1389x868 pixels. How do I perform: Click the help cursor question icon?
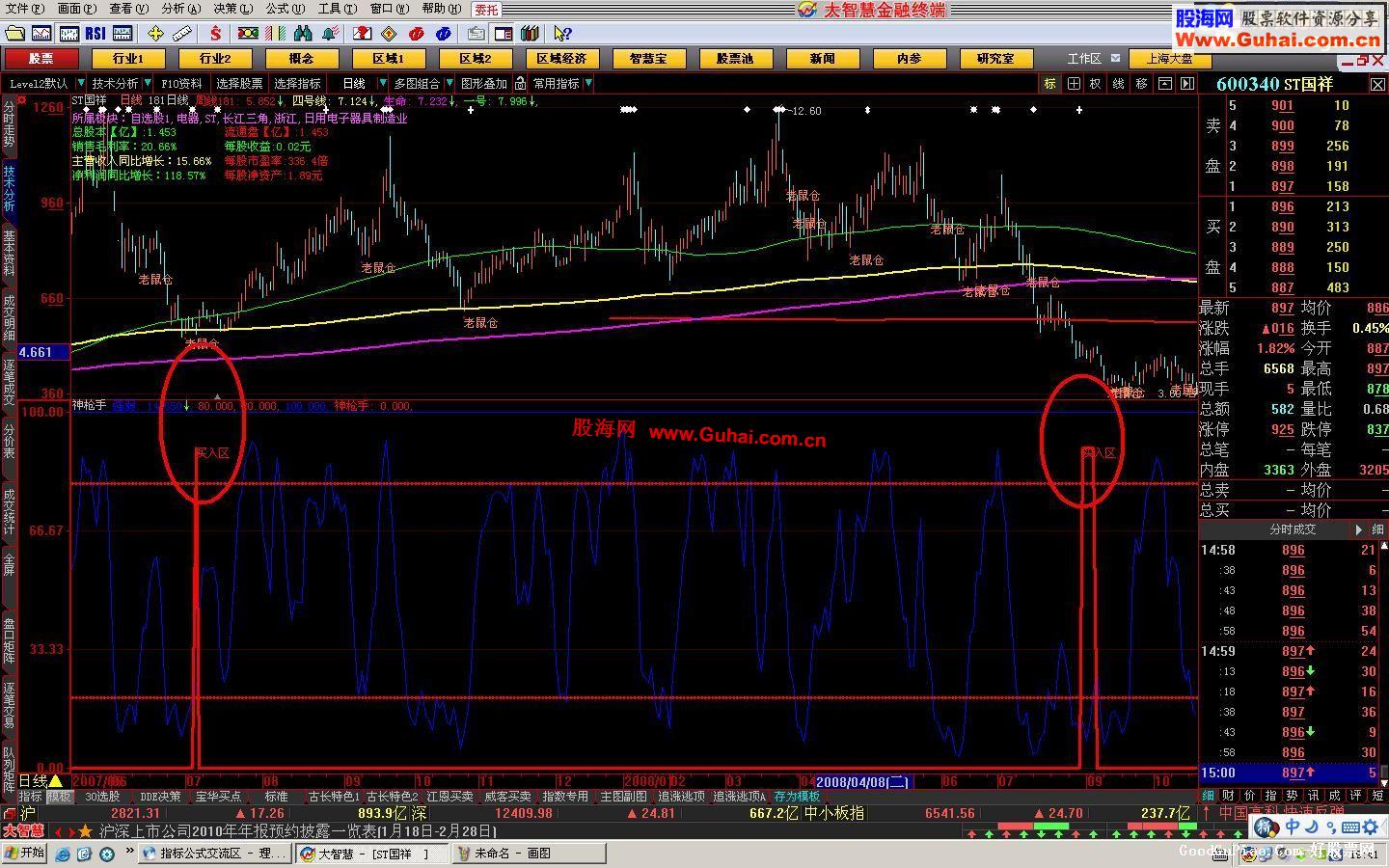point(562,34)
